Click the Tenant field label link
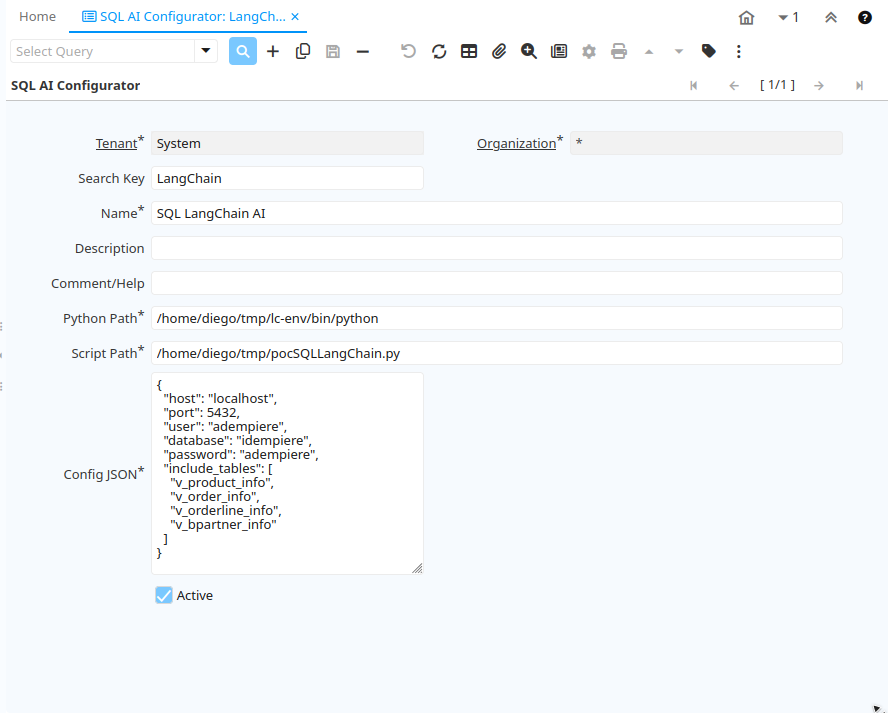The width and height of the screenshot is (888, 713). [116, 144]
